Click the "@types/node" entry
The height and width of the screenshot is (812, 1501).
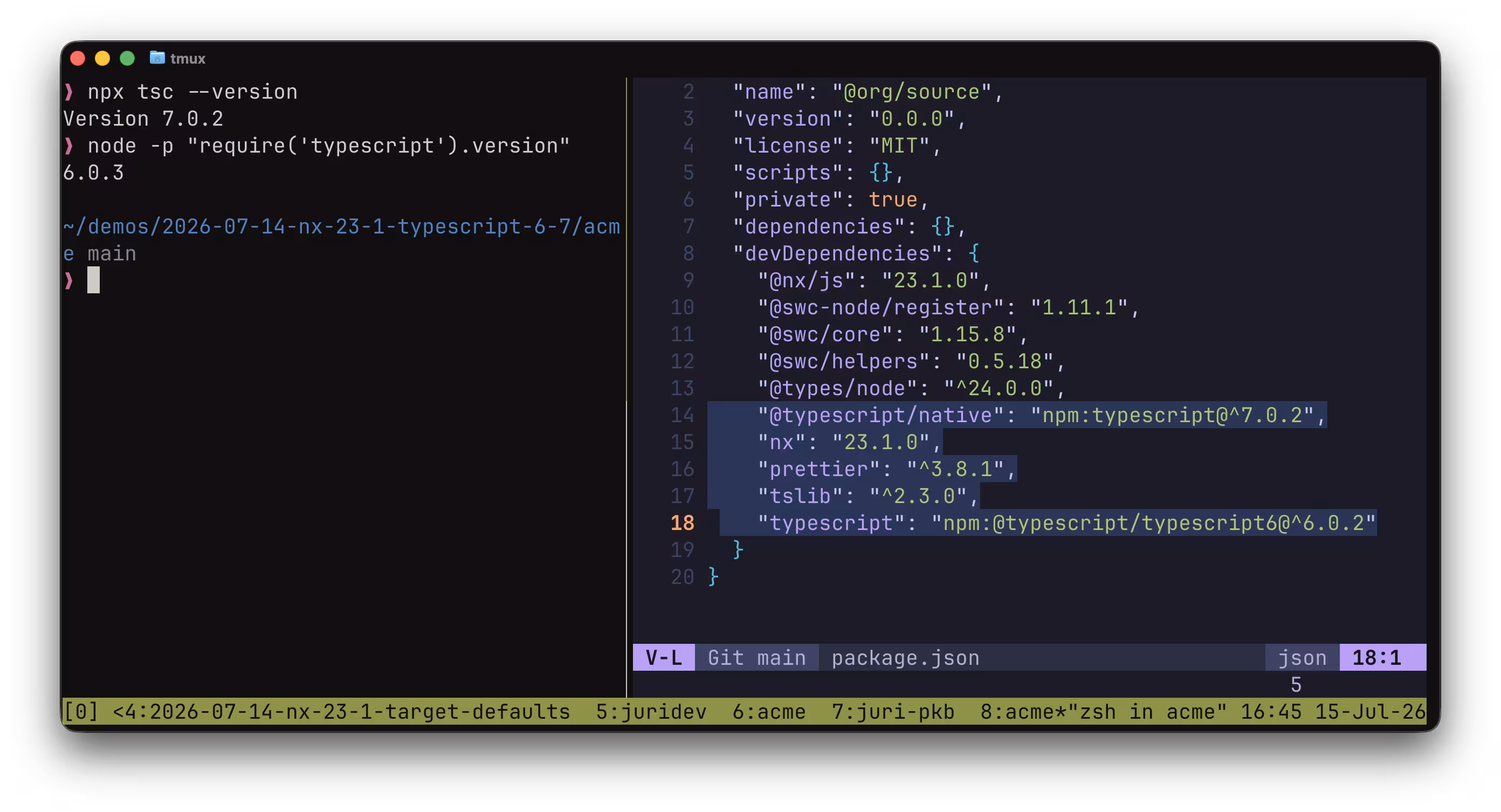coord(911,388)
